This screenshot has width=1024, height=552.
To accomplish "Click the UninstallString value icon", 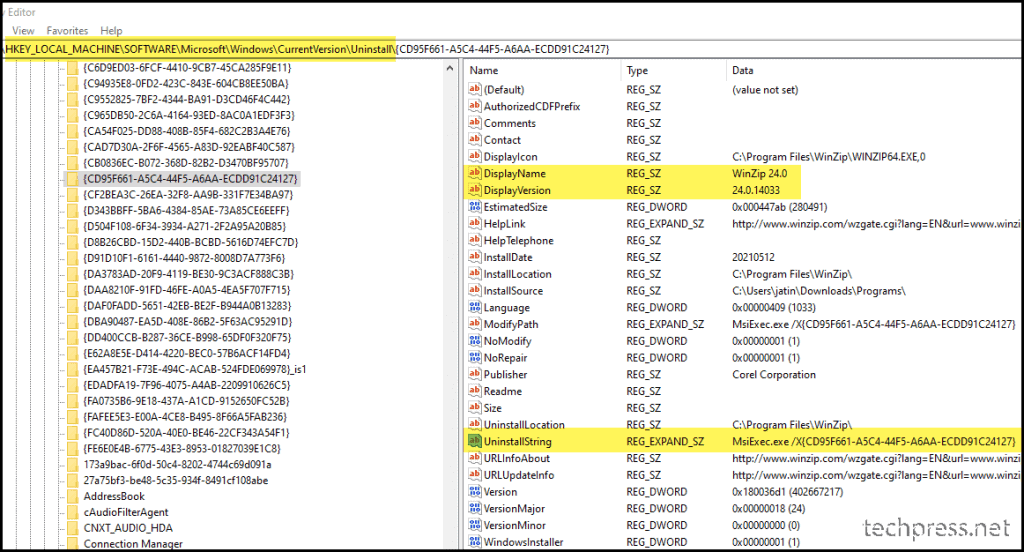I will click(x=475, y=441).
